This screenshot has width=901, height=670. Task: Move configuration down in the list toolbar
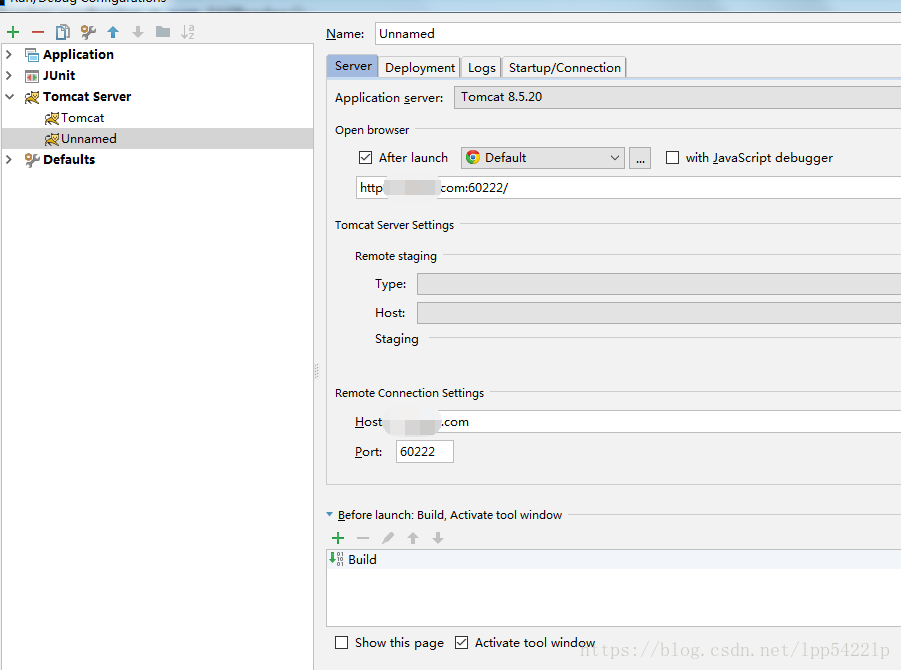[138, 32]
